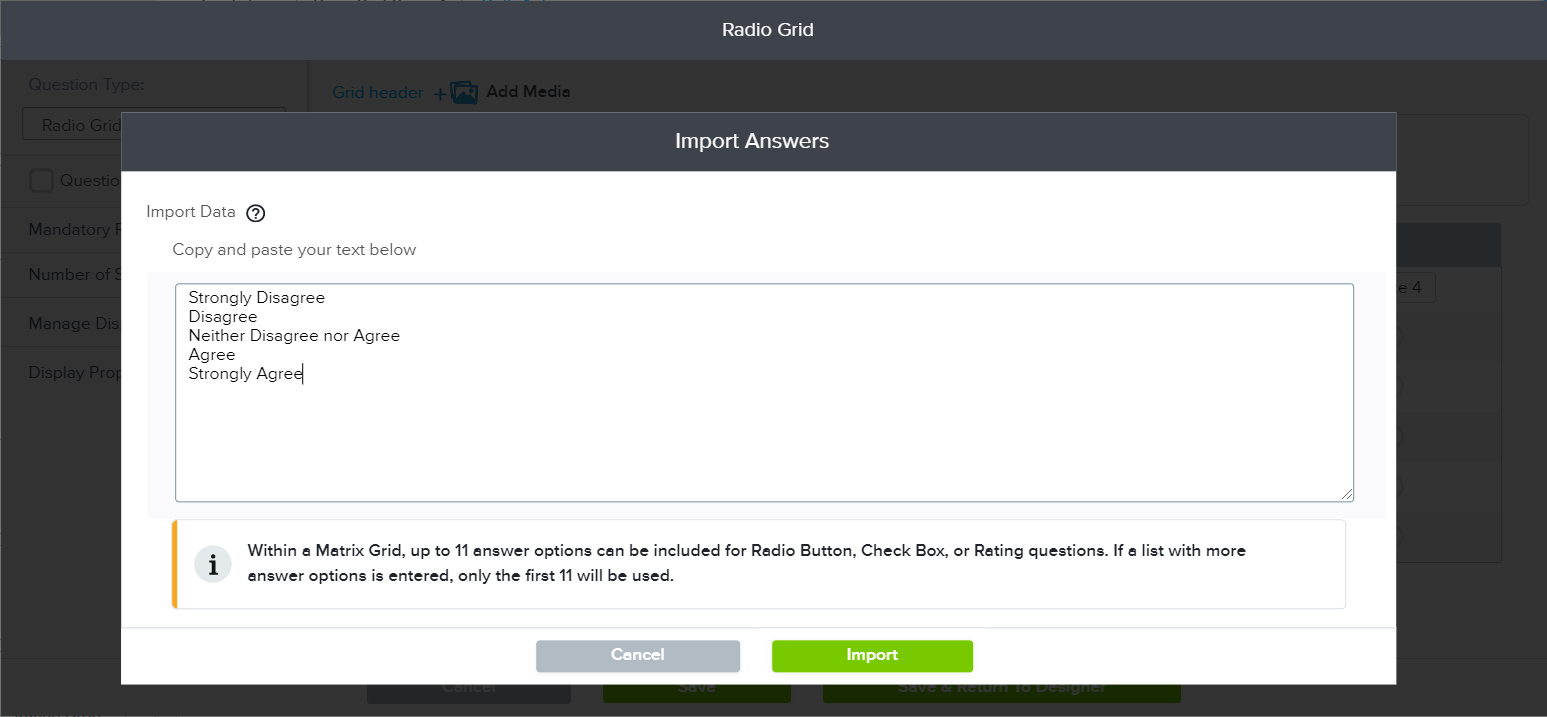
Task: Place cursor on 'Strongly Disagree' line
Action: coord(257,298)
